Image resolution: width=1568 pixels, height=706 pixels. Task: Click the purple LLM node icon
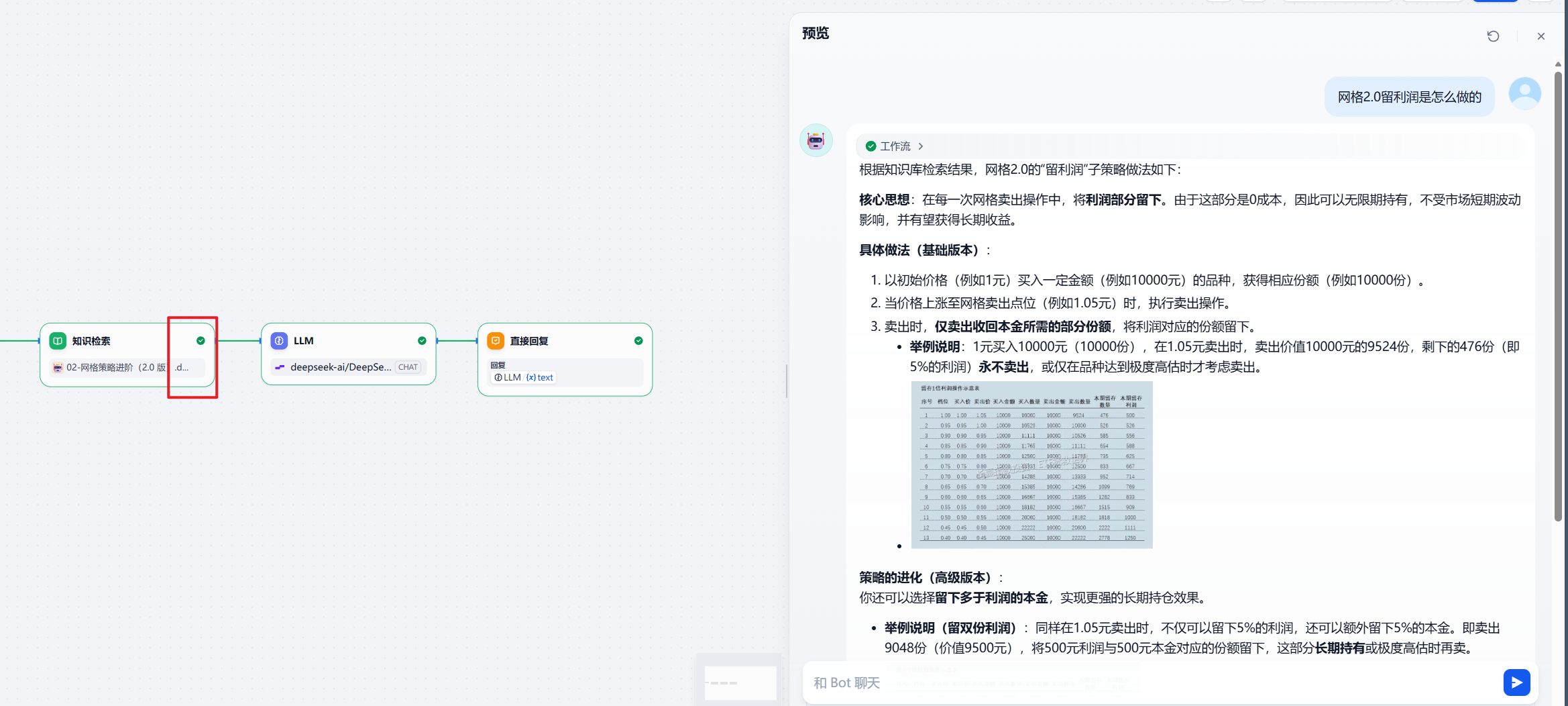coord(279,340)
